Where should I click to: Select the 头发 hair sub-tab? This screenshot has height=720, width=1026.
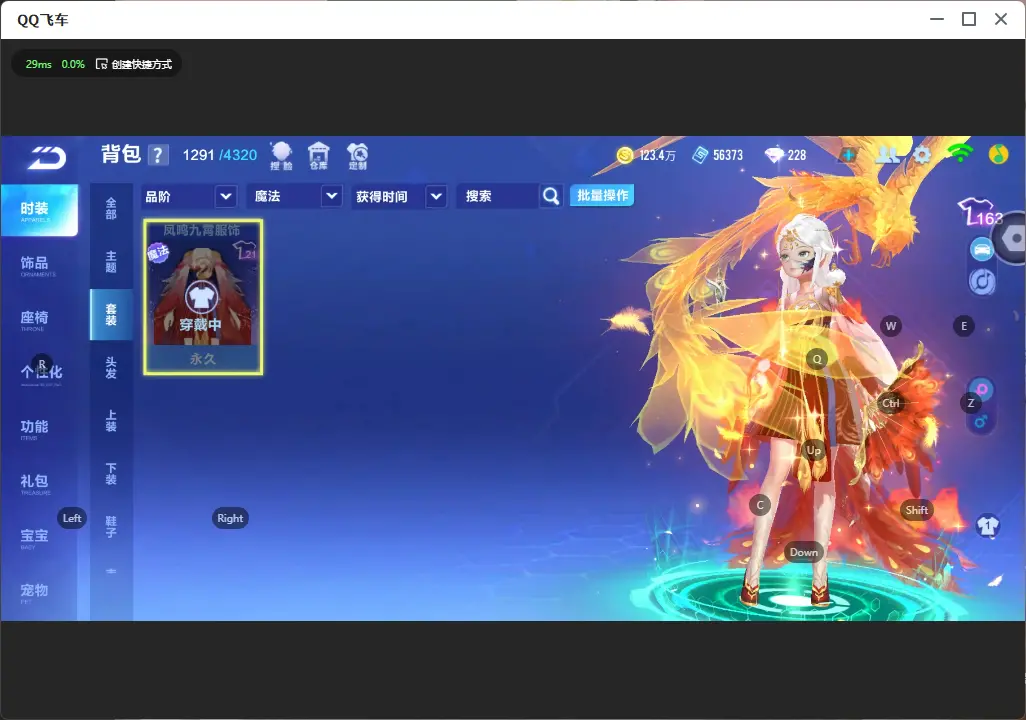pos(111,368)
